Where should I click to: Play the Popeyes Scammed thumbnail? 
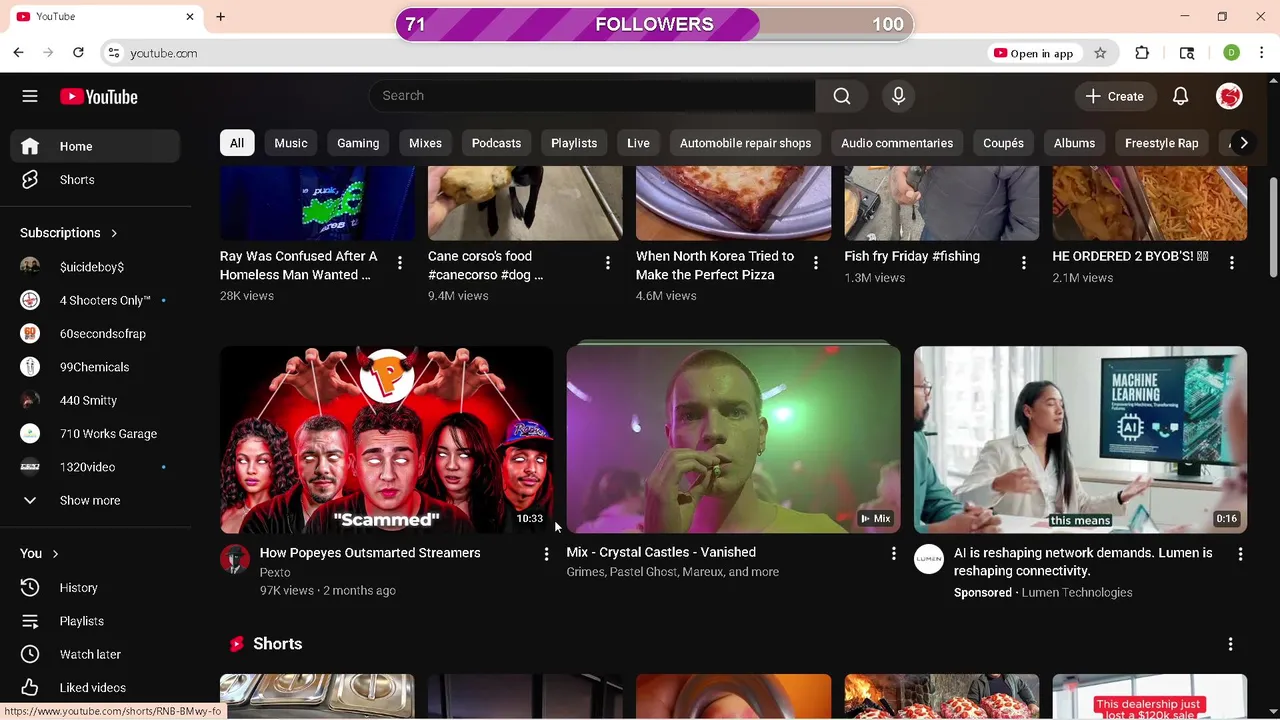tap(386, 439)
